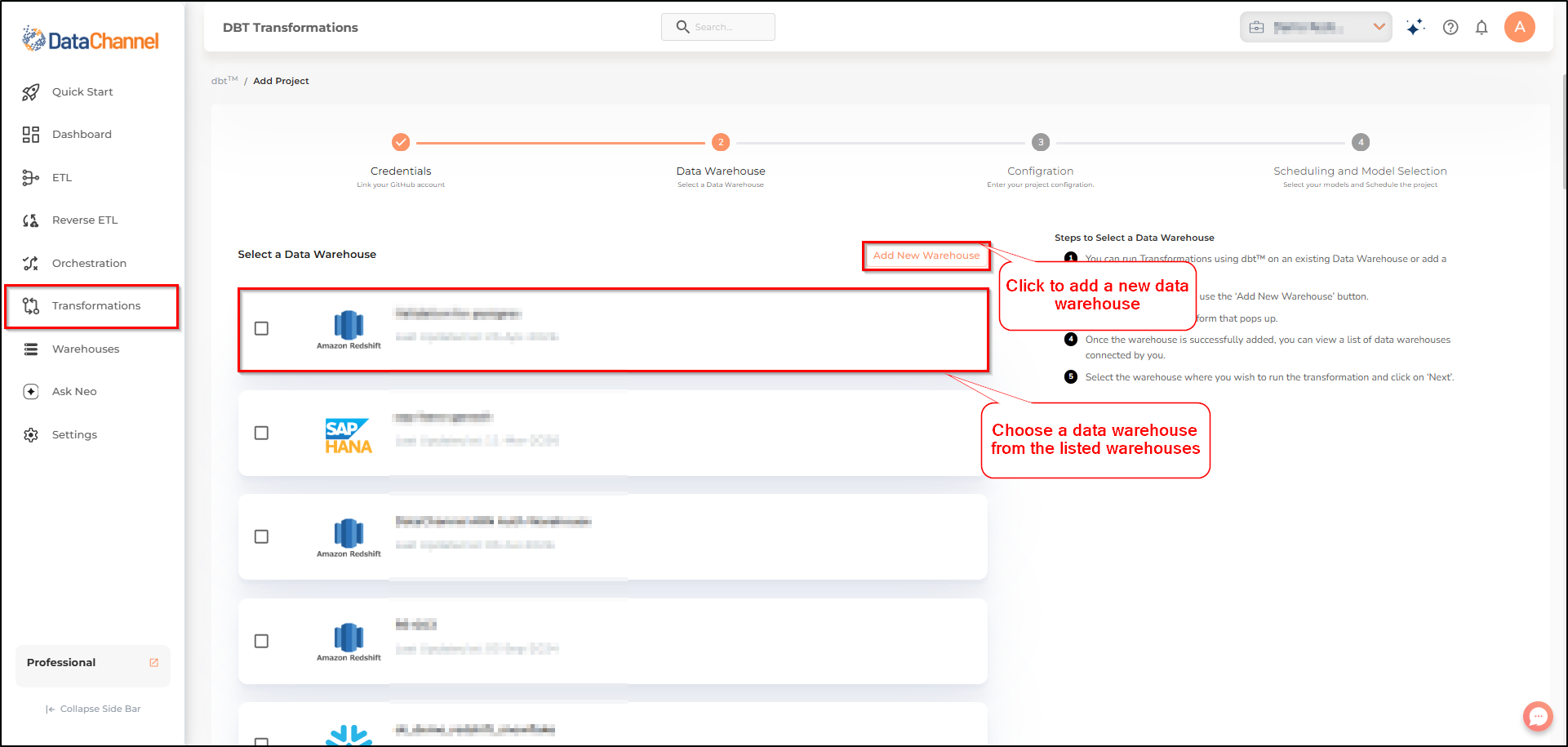
Task: Click the completed Credentials step checkmark
Action: [401, 142]
